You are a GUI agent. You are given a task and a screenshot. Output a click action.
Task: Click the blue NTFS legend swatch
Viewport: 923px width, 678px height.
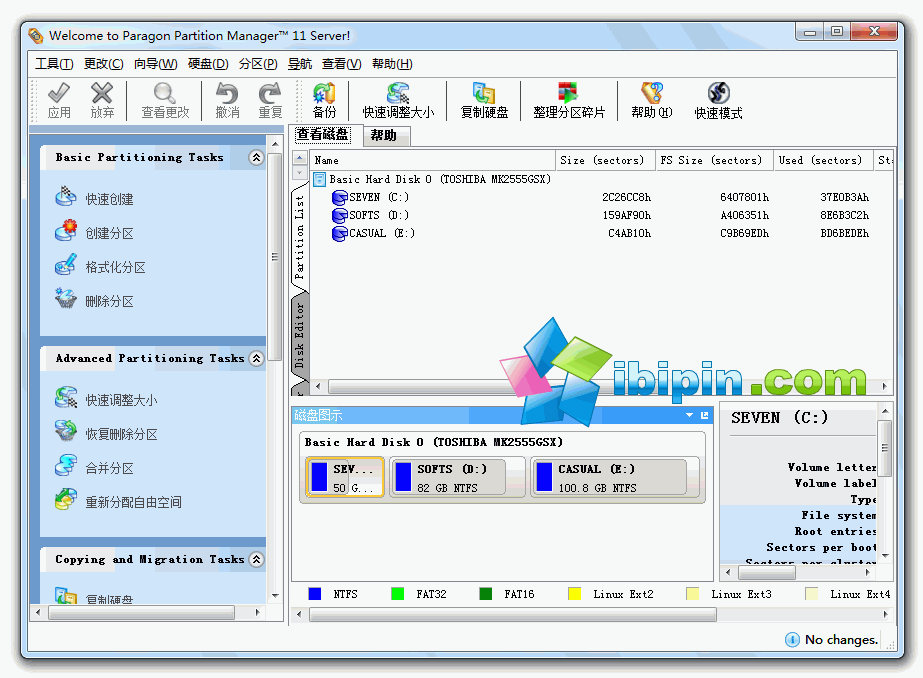315,594
